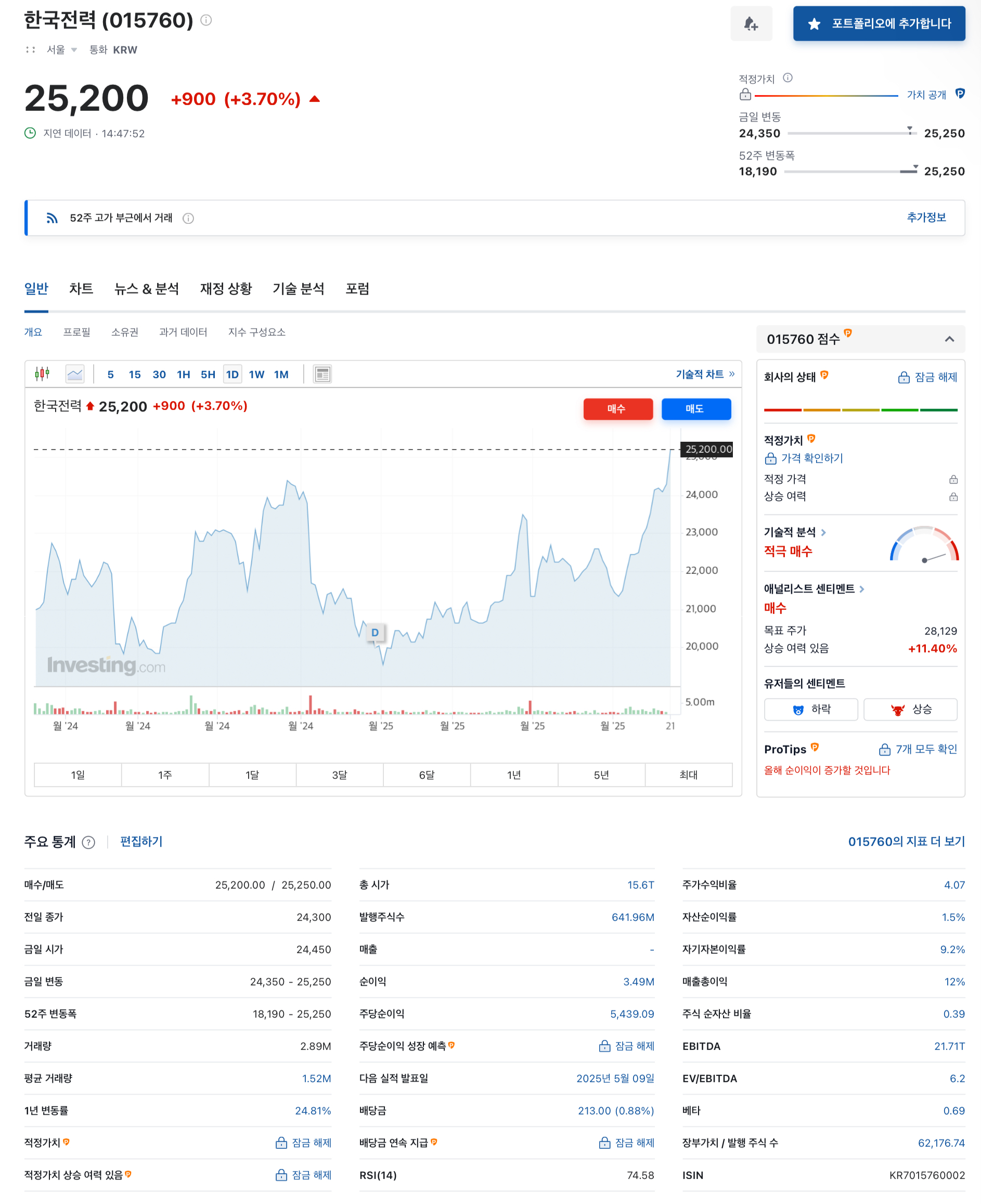Click the 52주 변동폭 range slider

pos(851,171)
